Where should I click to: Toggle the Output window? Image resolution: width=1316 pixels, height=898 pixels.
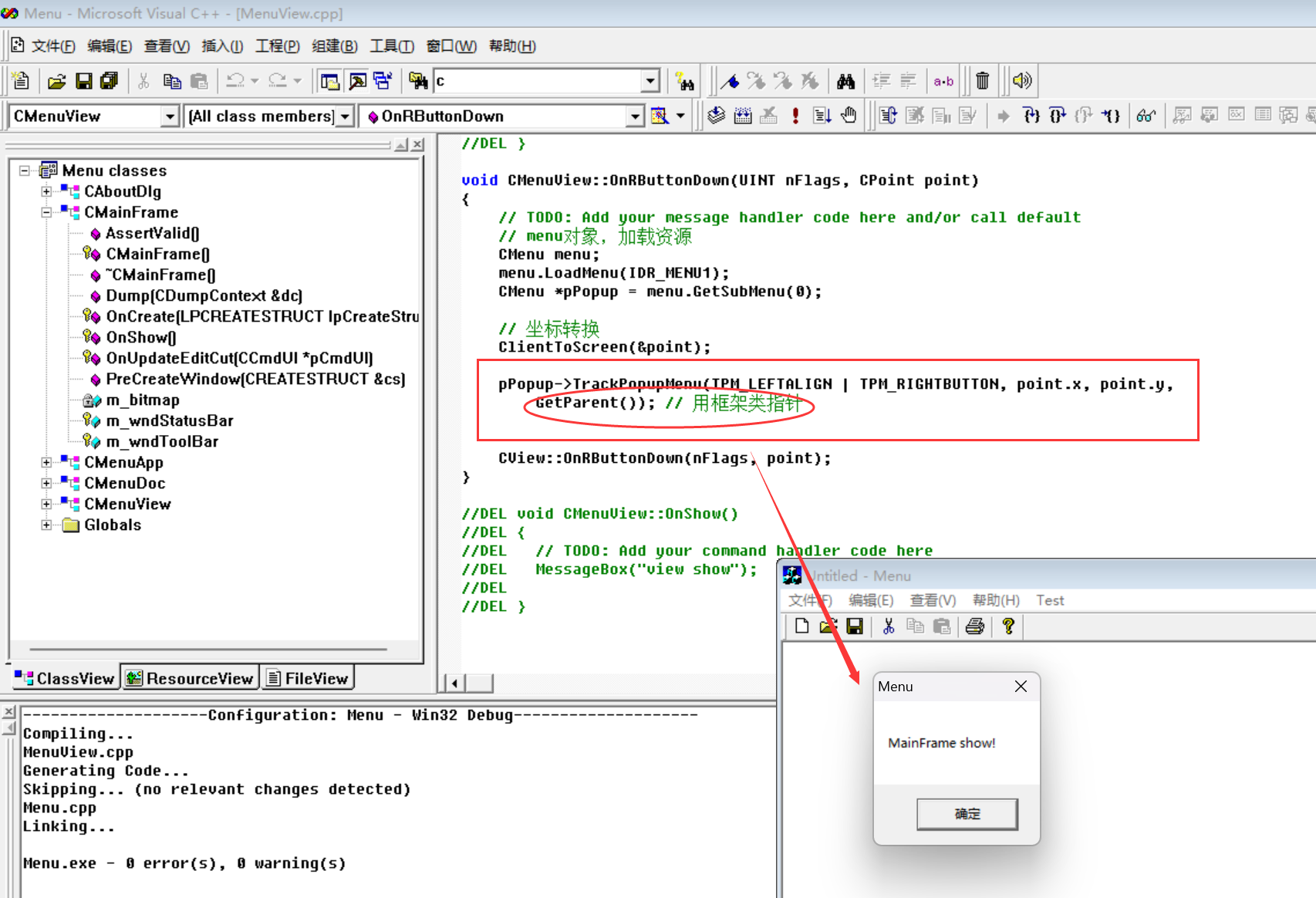coord(357,80)
